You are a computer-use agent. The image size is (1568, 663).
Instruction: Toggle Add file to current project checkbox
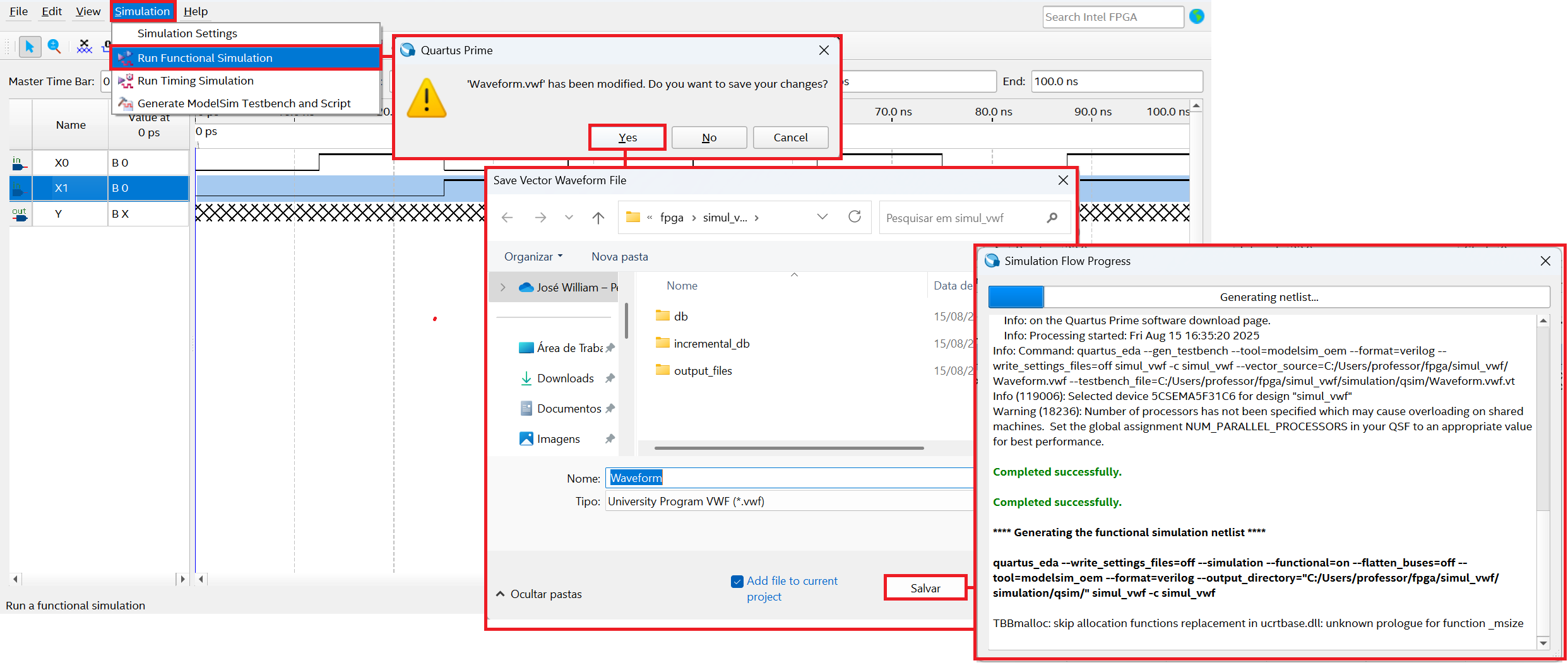tap(737, 582)
